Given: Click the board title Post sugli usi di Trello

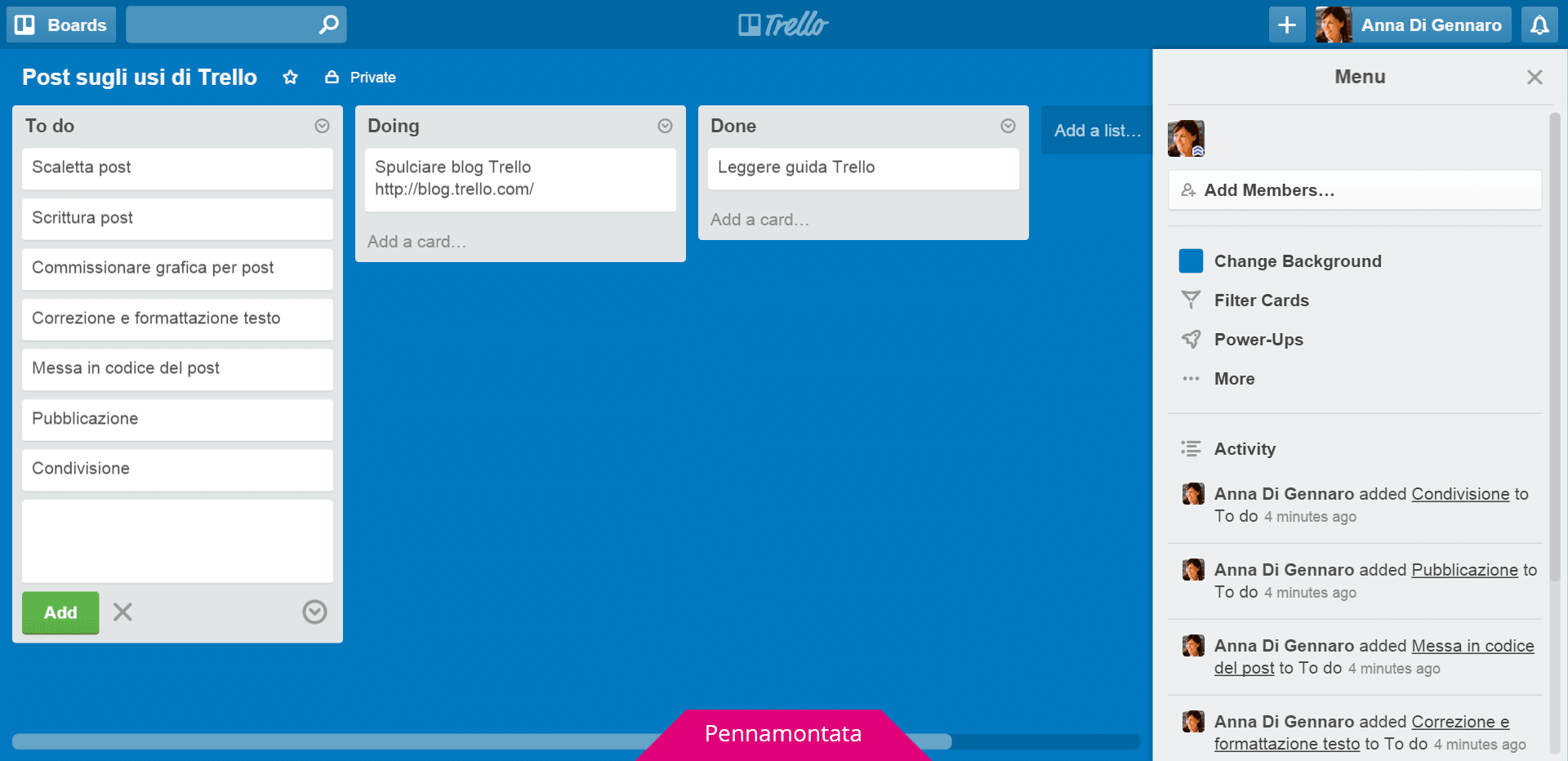Looking at the screenshot, I should click(140, 77).
